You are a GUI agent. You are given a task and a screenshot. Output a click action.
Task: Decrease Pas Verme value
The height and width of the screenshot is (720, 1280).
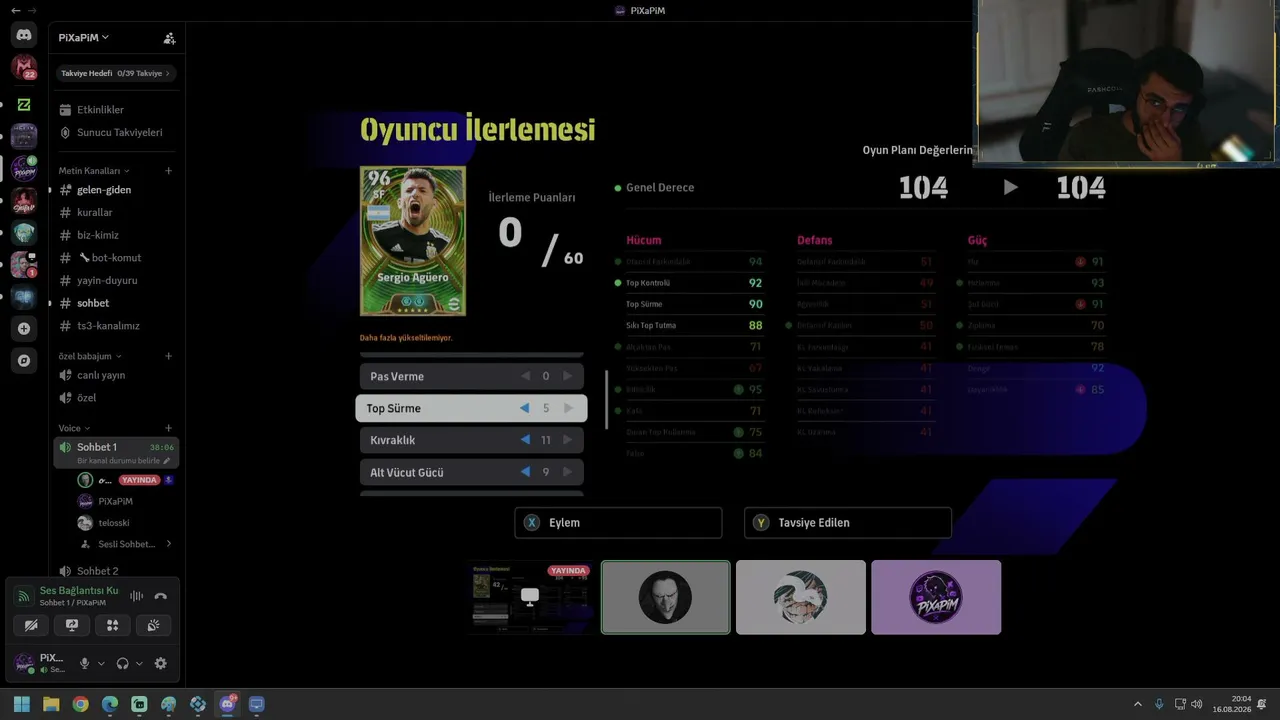[526, 377]
